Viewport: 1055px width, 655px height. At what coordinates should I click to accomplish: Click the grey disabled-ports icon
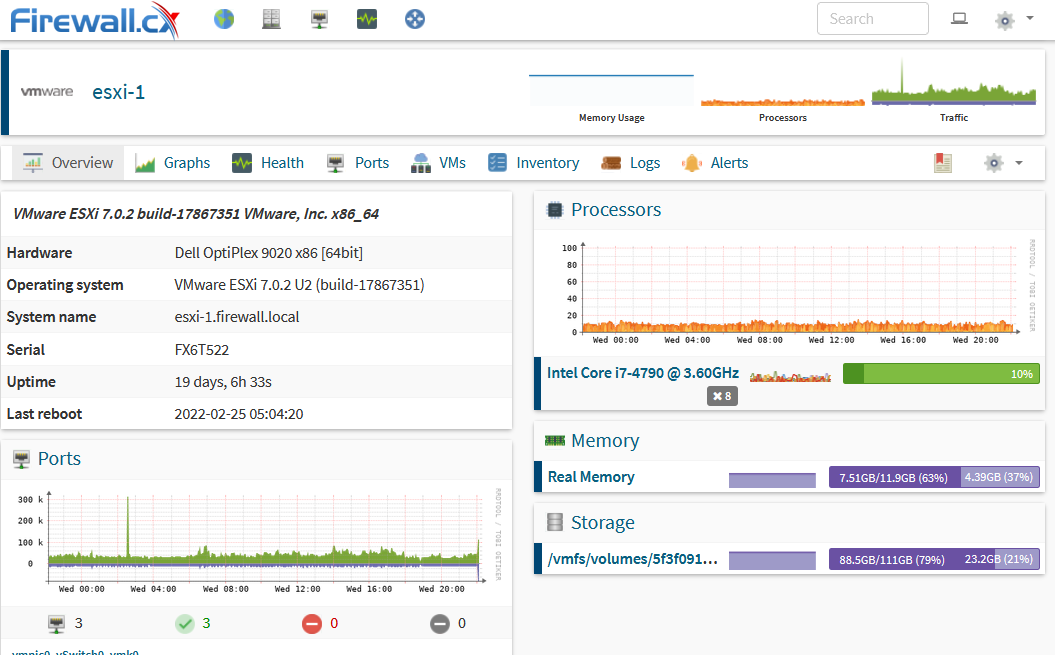(439, 624)
